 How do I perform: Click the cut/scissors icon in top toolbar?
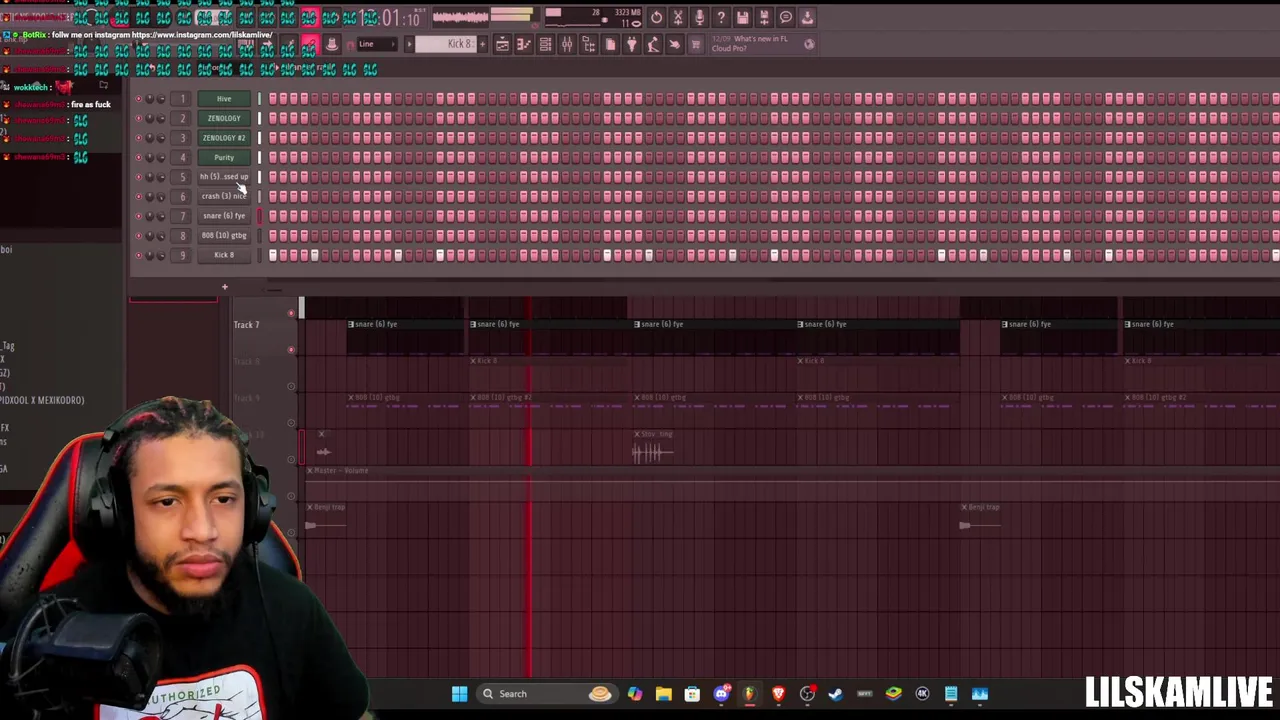pyautogui.click(x=678, y=17)
